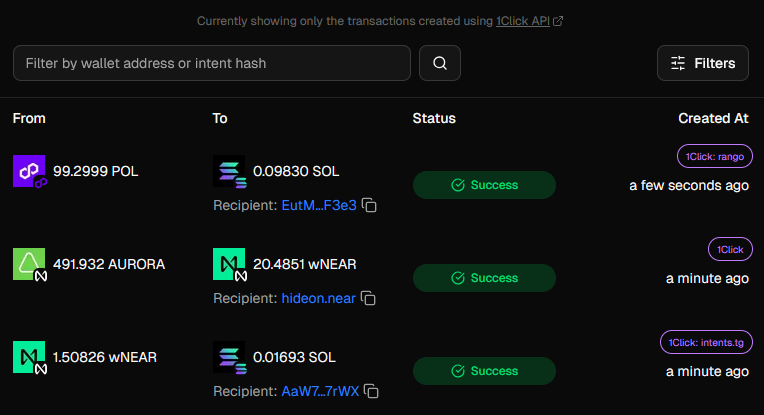Click the plain 1Click tag badge

(x=730, y=249)
